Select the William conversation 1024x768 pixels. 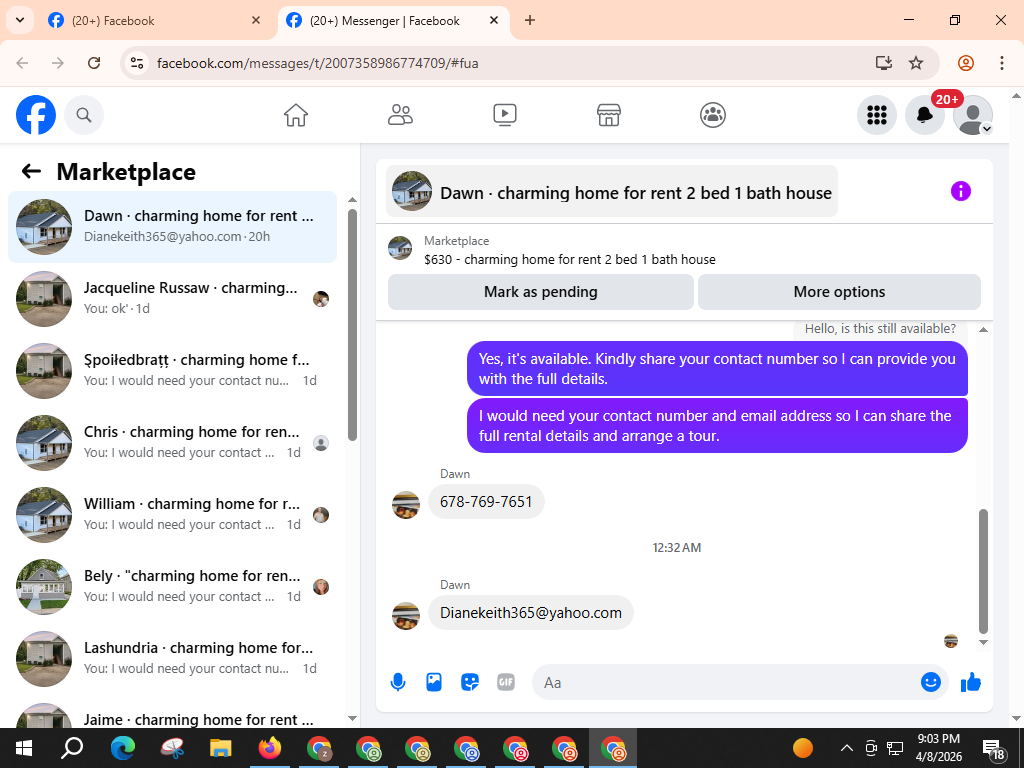tap(172, 515)
